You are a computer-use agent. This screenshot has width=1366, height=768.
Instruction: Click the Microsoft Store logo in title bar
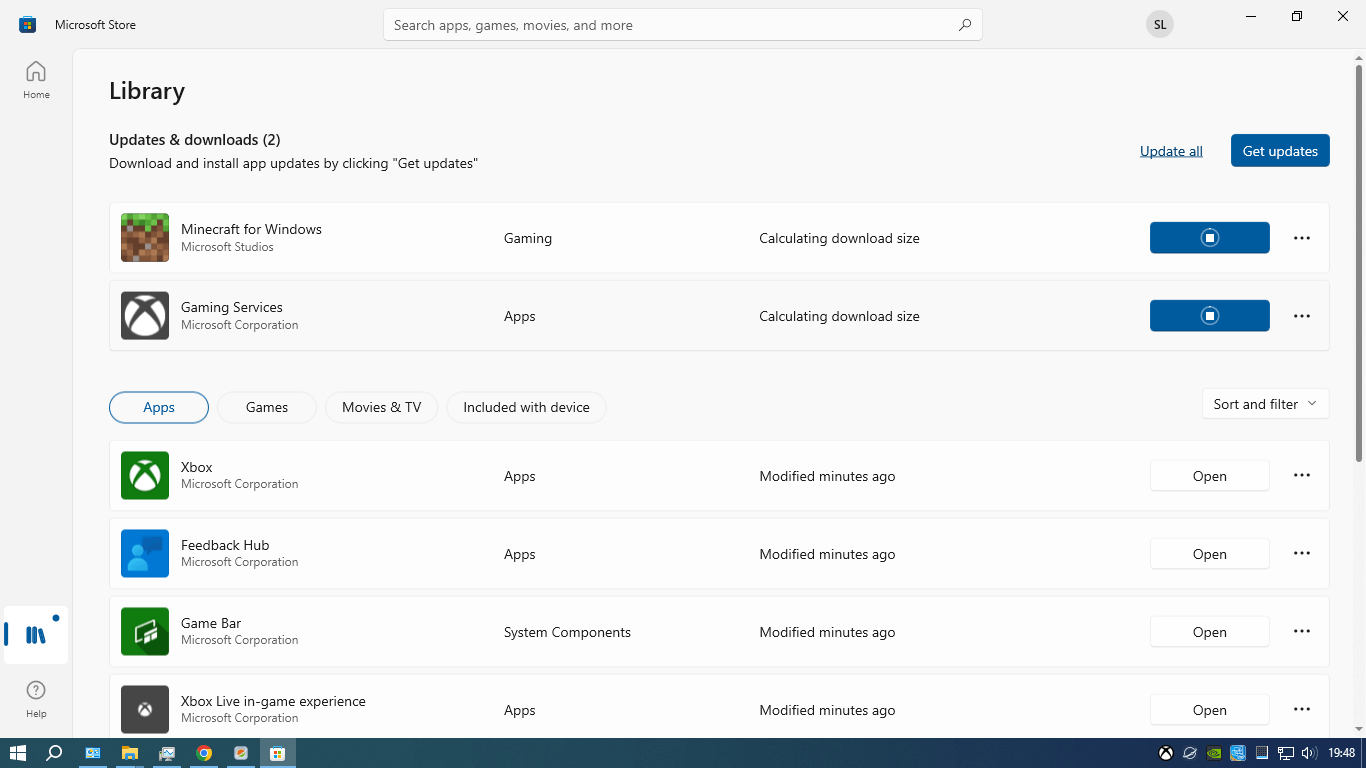pyautogui.click(x=28, y=24)
